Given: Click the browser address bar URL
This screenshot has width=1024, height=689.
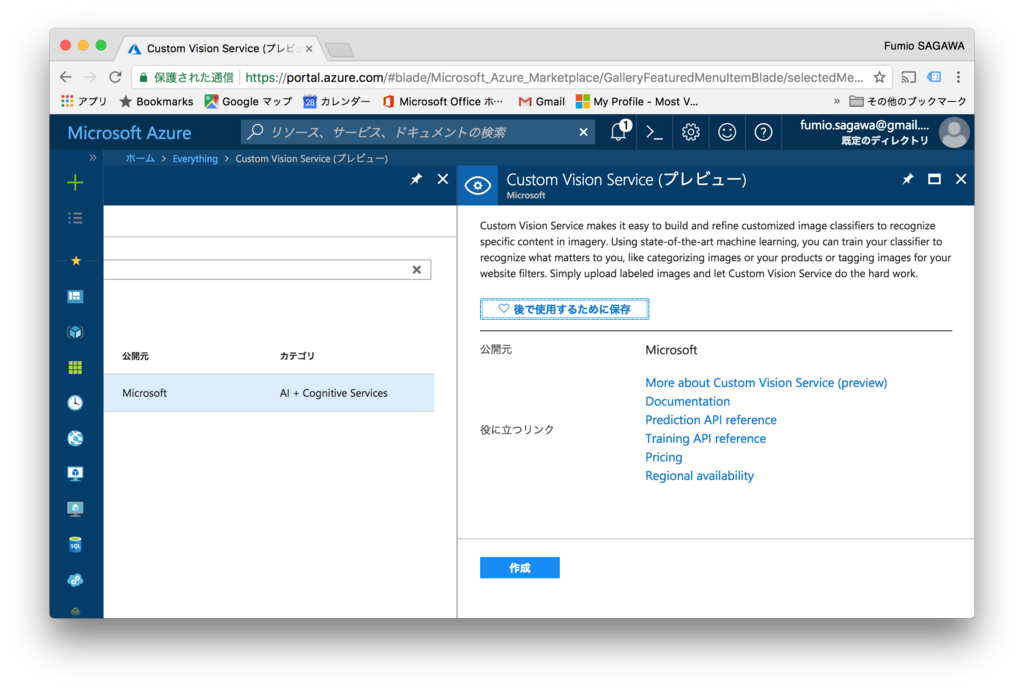Looking at the screenshot, I should [554, 78].
